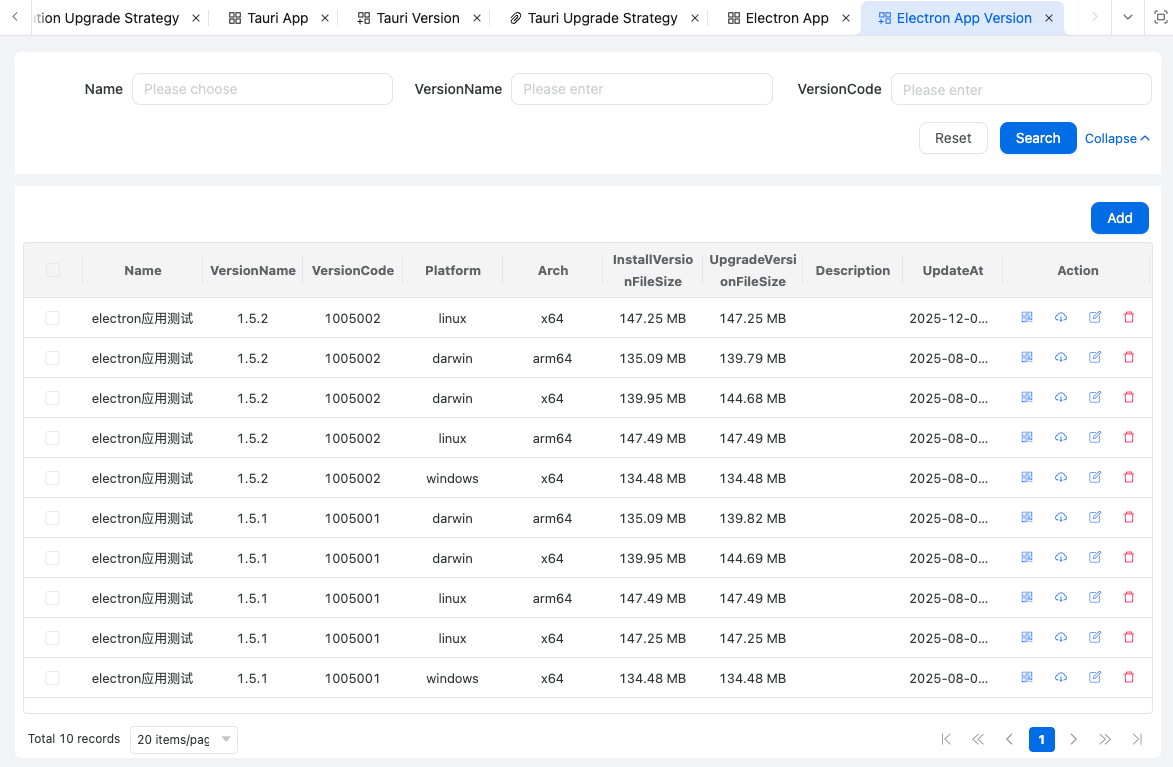Viewport: 1173px width, 767px height.
Task: Edit the 1.5.1 linux arm64 row
Action: click(x=1095, y=597)
